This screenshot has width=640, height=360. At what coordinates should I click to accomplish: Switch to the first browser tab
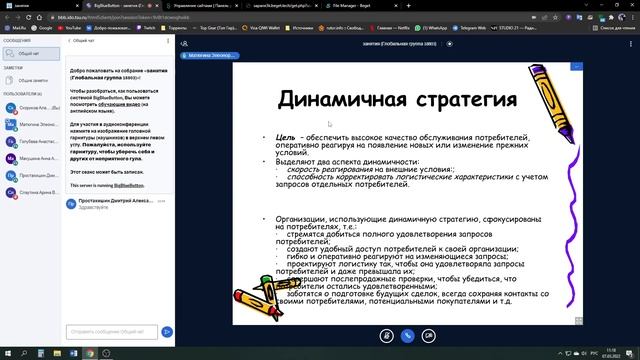point(41,6)
